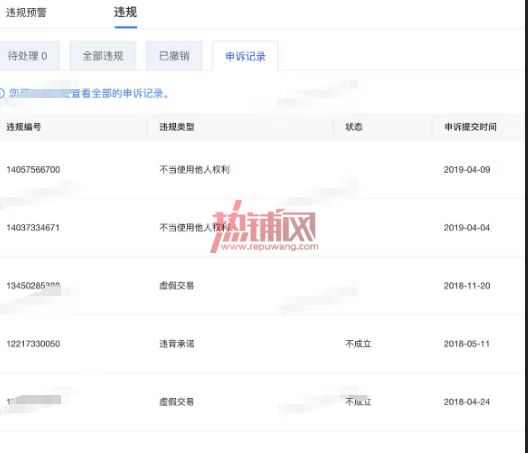Open violation record 14037334671

[33, 228]
